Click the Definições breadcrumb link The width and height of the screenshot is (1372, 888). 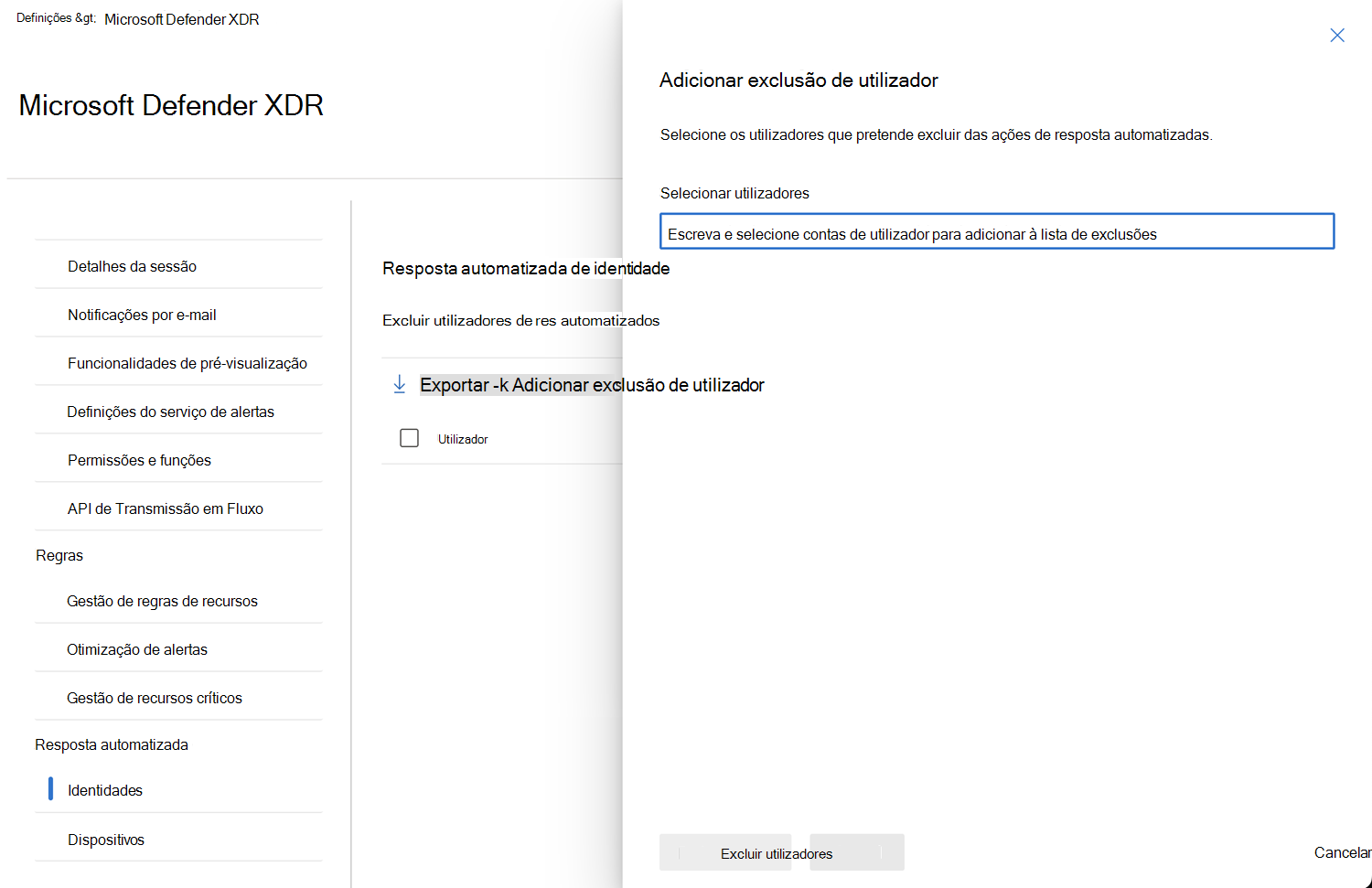[x=56, y=18]
